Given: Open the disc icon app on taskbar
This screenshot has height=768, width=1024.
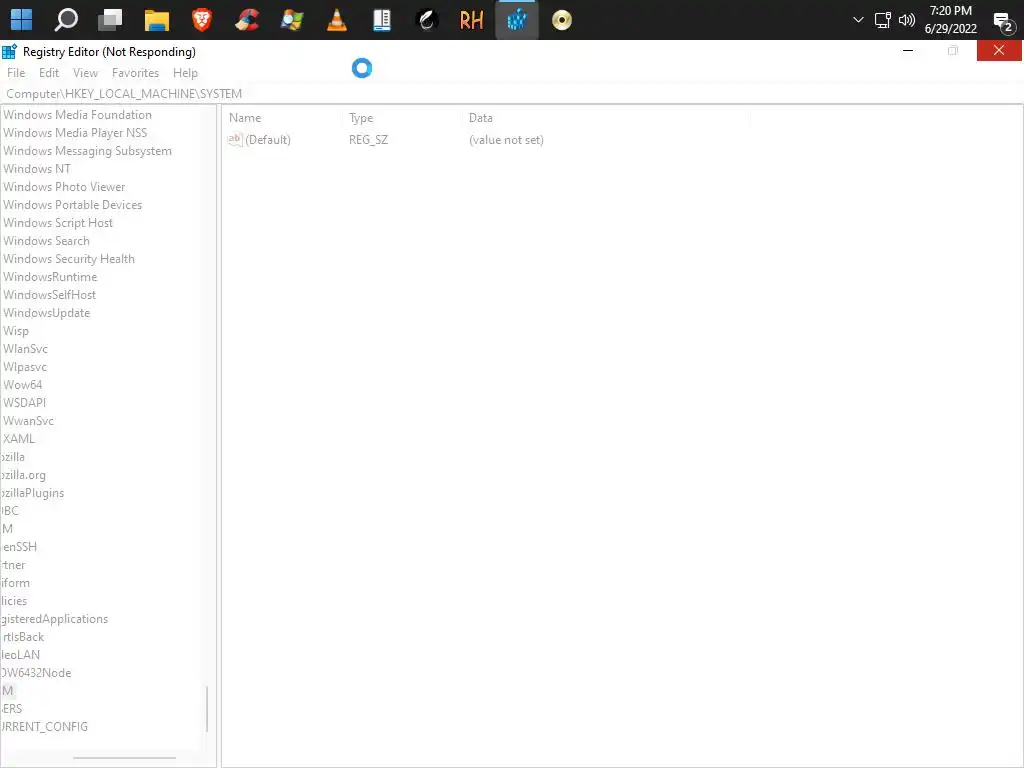Looking at the screenshot, I should [x=562, y=20].
